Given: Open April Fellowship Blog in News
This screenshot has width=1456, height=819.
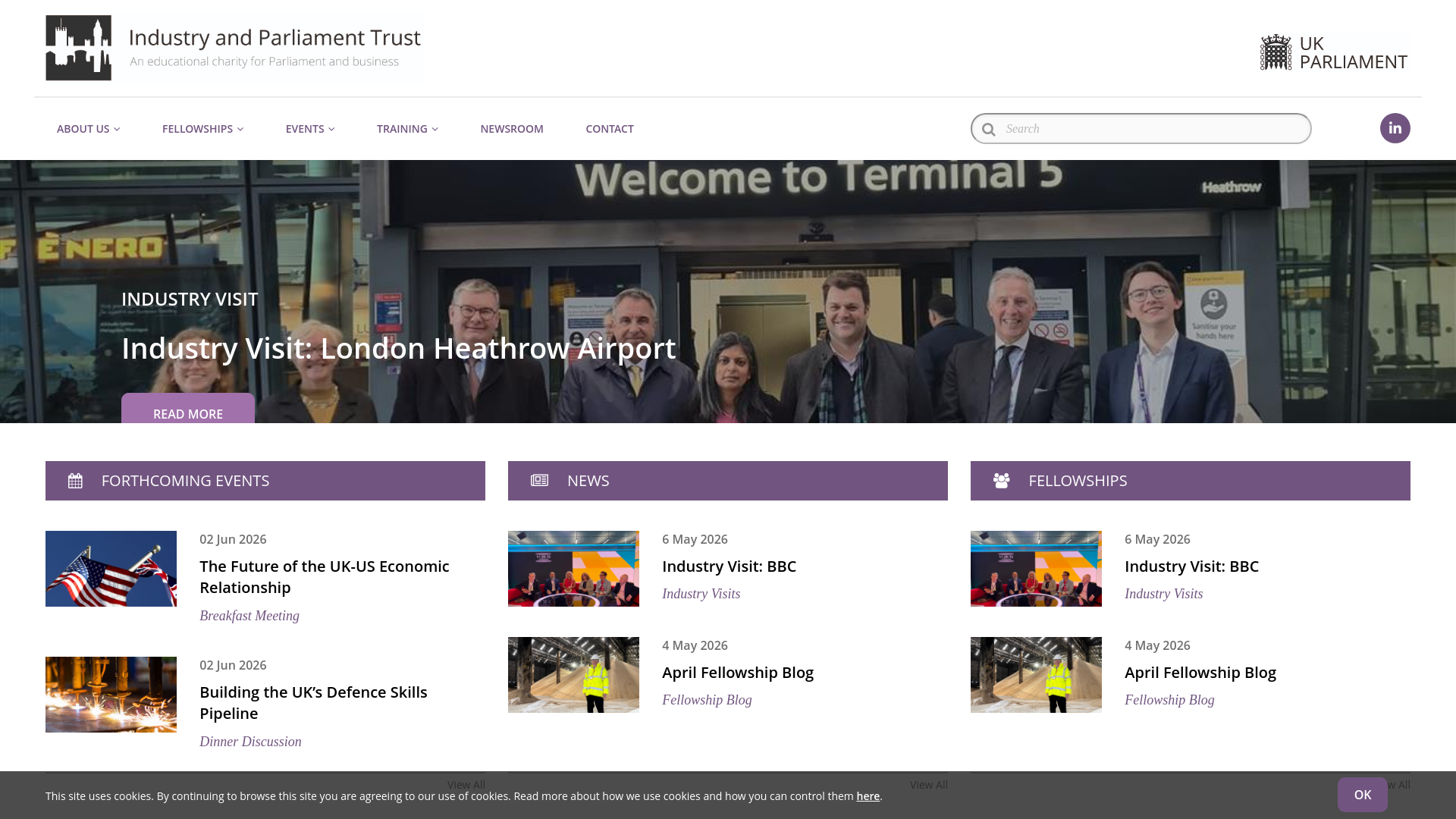Looking at the screenshot, I should [738, 673].
